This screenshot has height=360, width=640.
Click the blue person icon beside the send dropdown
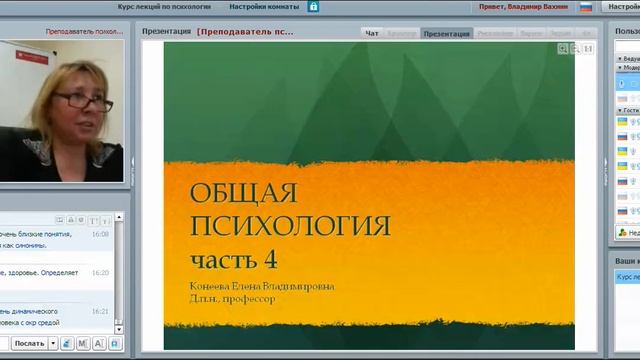coord(67,344)
